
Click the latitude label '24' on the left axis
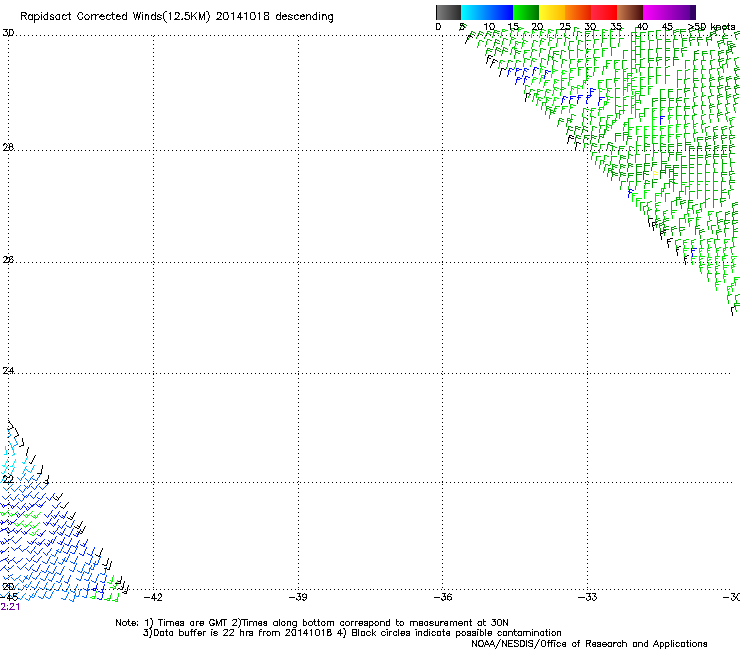[x=8, y=371]
